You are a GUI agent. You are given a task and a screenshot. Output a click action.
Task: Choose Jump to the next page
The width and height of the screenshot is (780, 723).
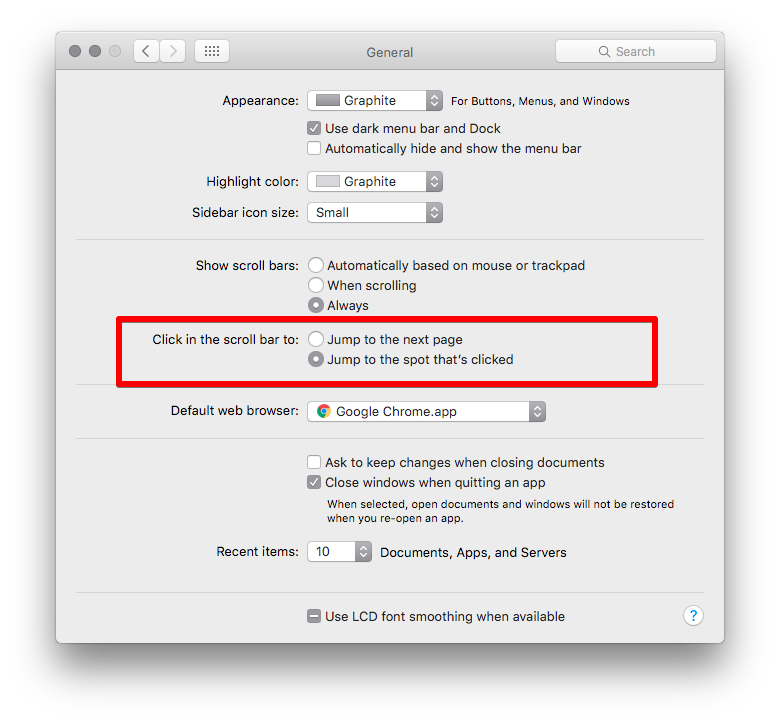coord(316,339)
